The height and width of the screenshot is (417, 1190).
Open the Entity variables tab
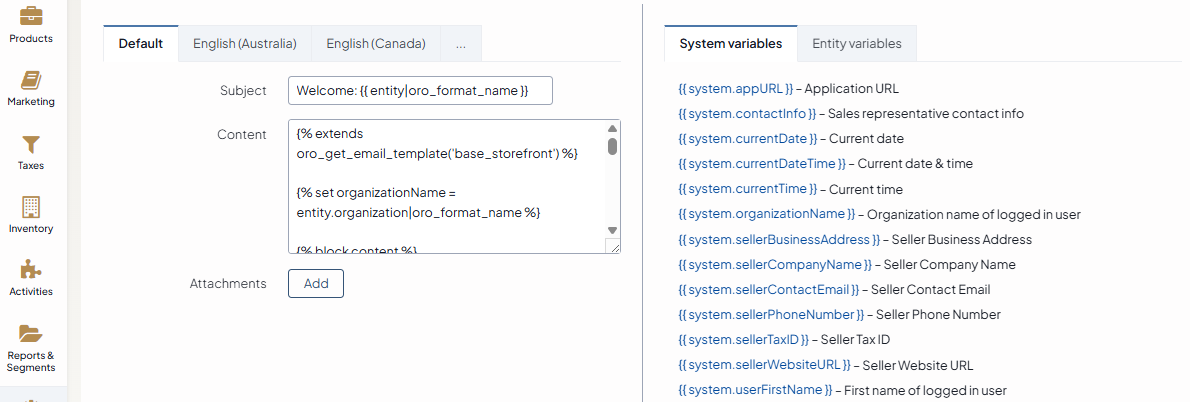tap(856, 44)
